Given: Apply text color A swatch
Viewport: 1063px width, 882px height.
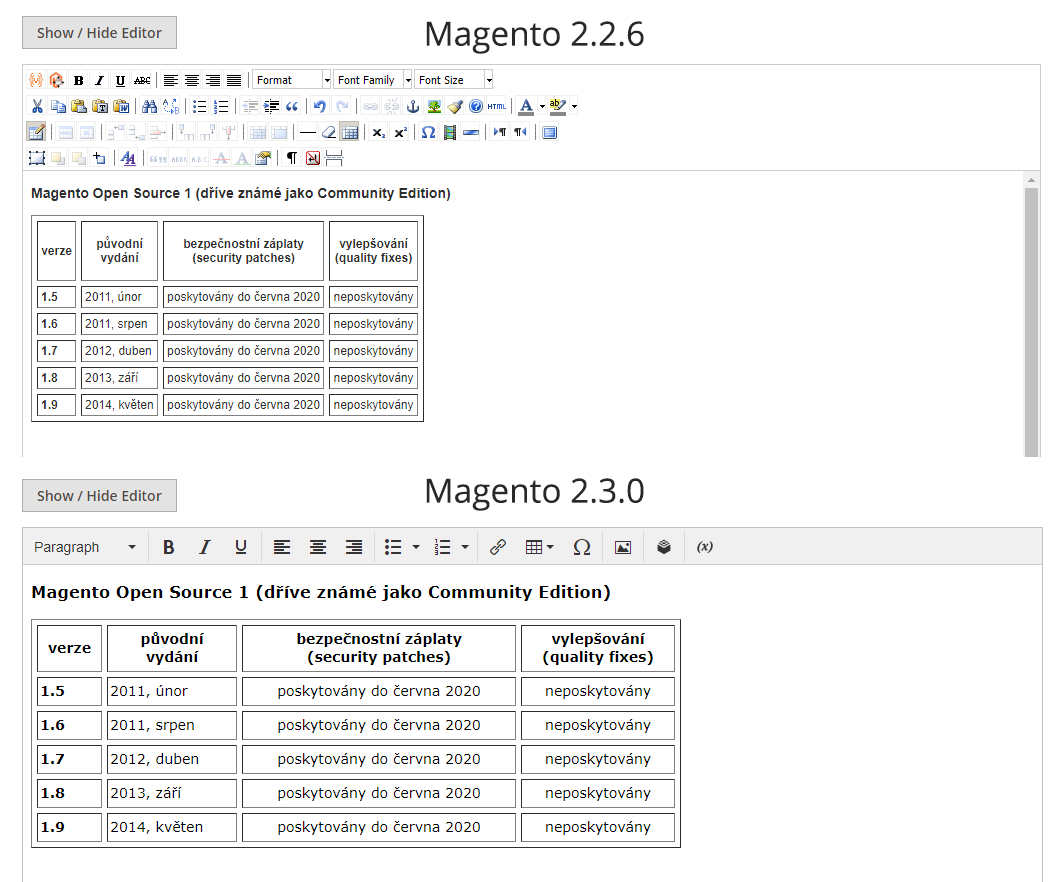Looking at the screenshot, I should pyautogui.click(x=525, y=106).
